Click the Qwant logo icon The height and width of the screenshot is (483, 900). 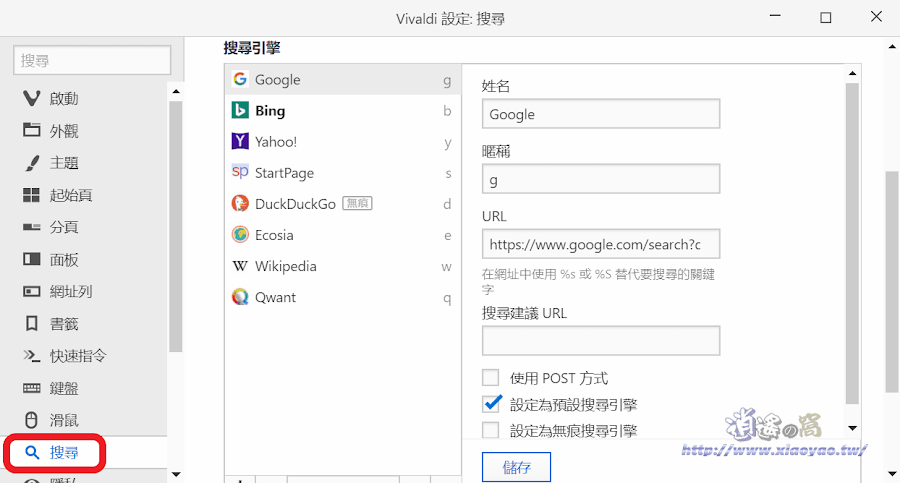(x=240, y=296)
